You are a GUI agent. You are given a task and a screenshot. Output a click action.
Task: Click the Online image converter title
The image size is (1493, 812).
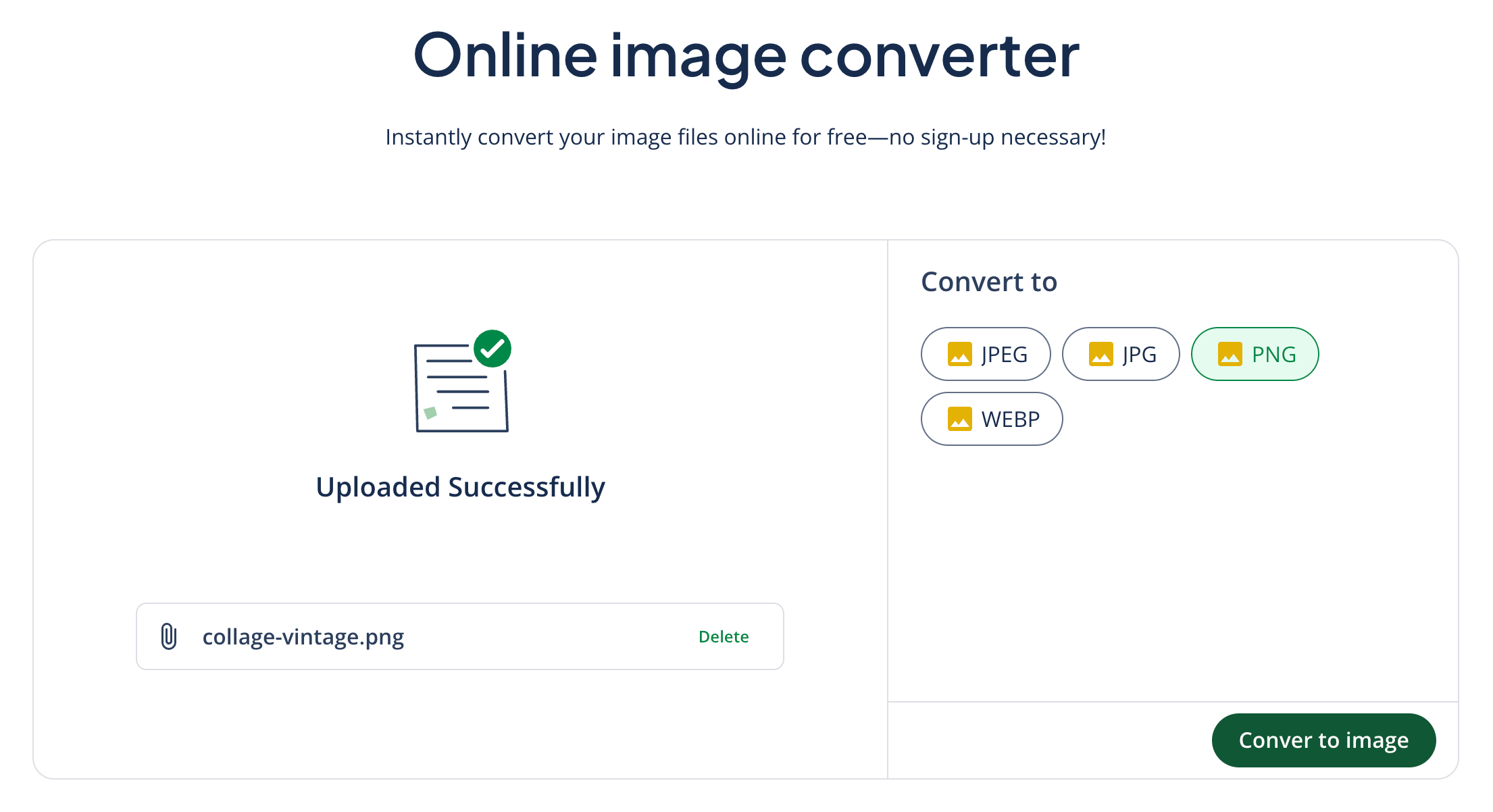[746, 55]
